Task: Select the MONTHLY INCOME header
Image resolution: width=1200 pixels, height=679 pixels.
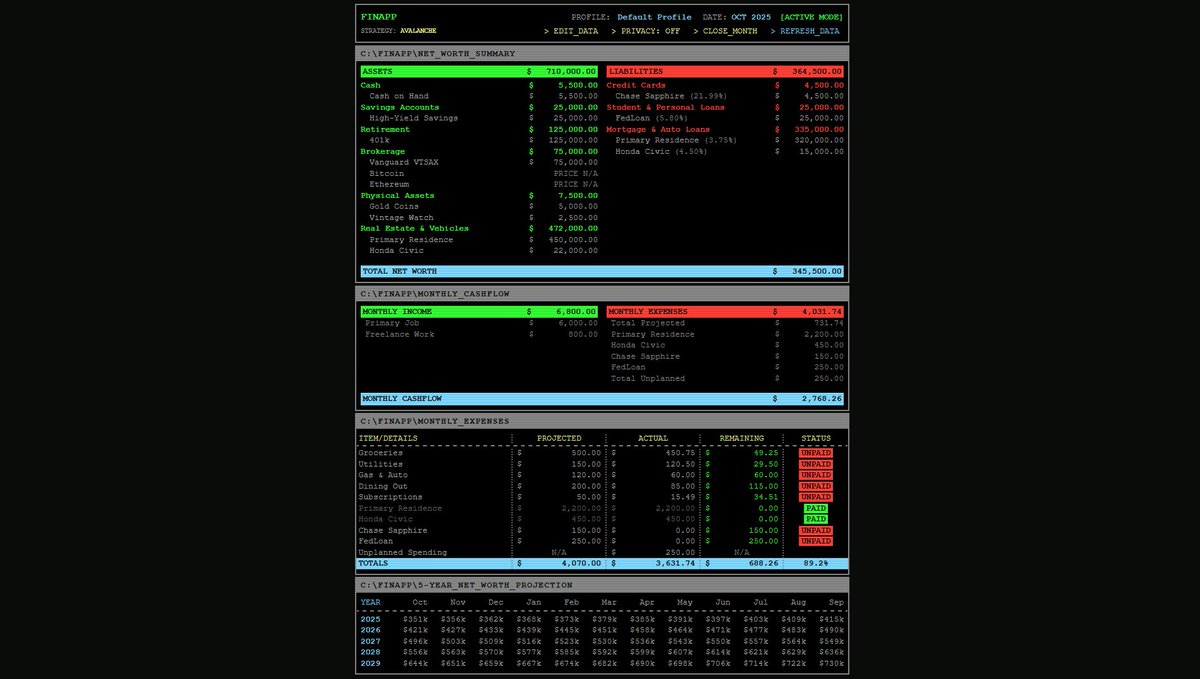Action: [x=479, y=312]
